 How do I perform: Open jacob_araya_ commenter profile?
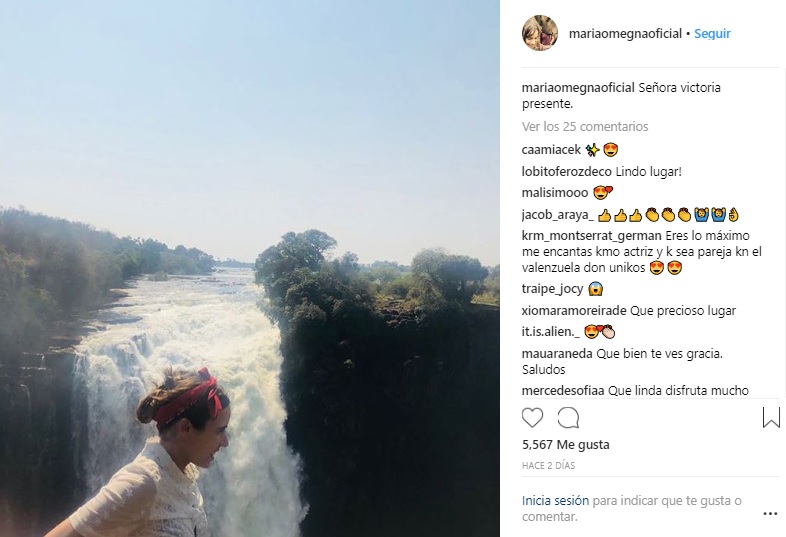(x=558, y=214)
